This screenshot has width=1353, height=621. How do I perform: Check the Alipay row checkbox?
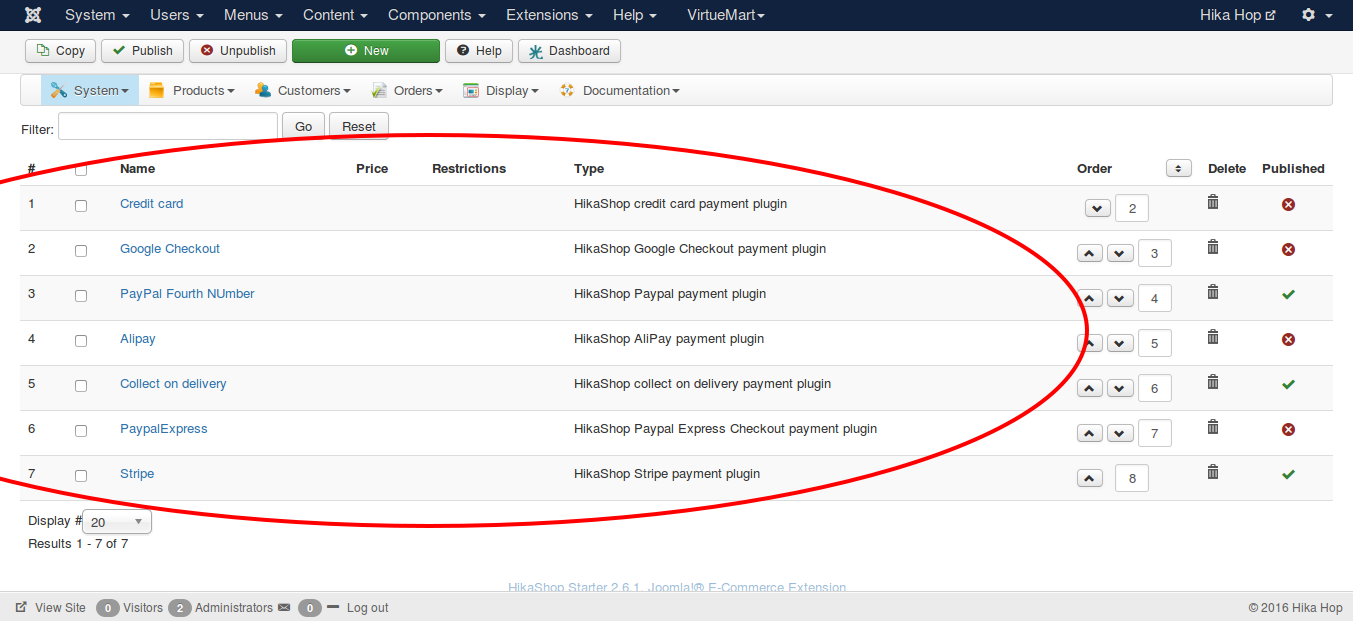(x=81, y=341)
